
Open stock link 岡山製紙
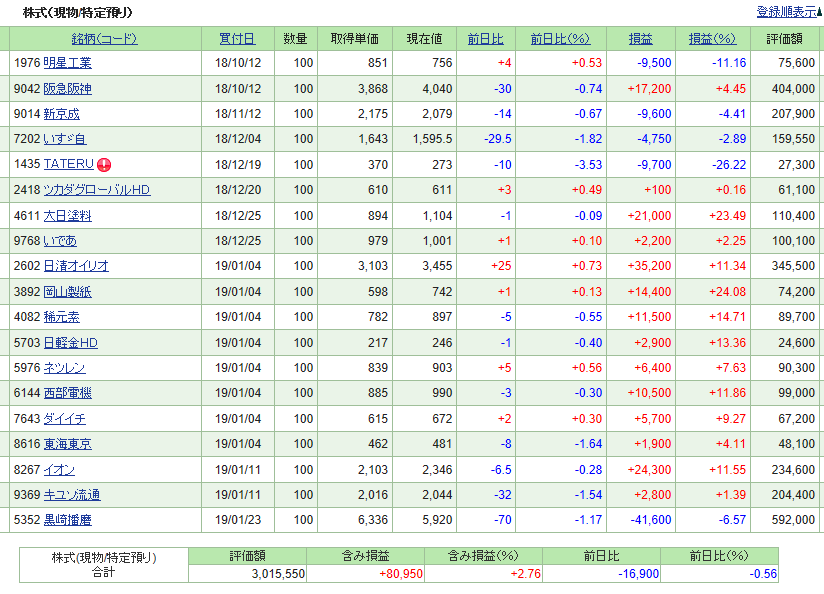click(67, 292)
